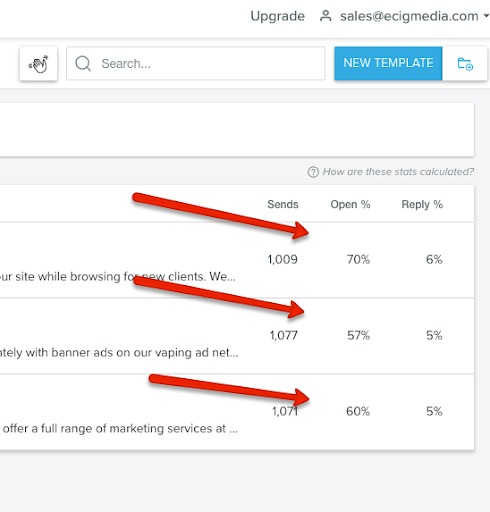Open 'How are these stats calculated?' link
The height and width of the screenshot is (512, 490).
[x=398, y=172]
